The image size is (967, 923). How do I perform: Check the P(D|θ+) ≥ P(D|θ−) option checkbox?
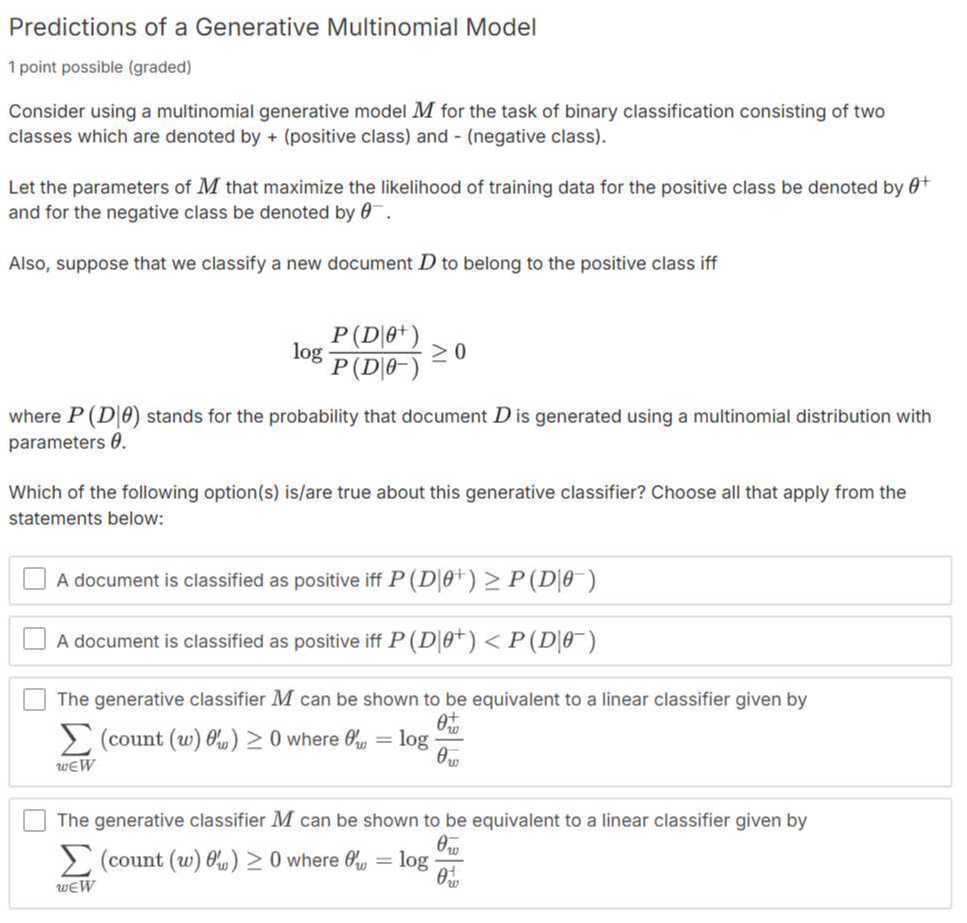[35, 579]
